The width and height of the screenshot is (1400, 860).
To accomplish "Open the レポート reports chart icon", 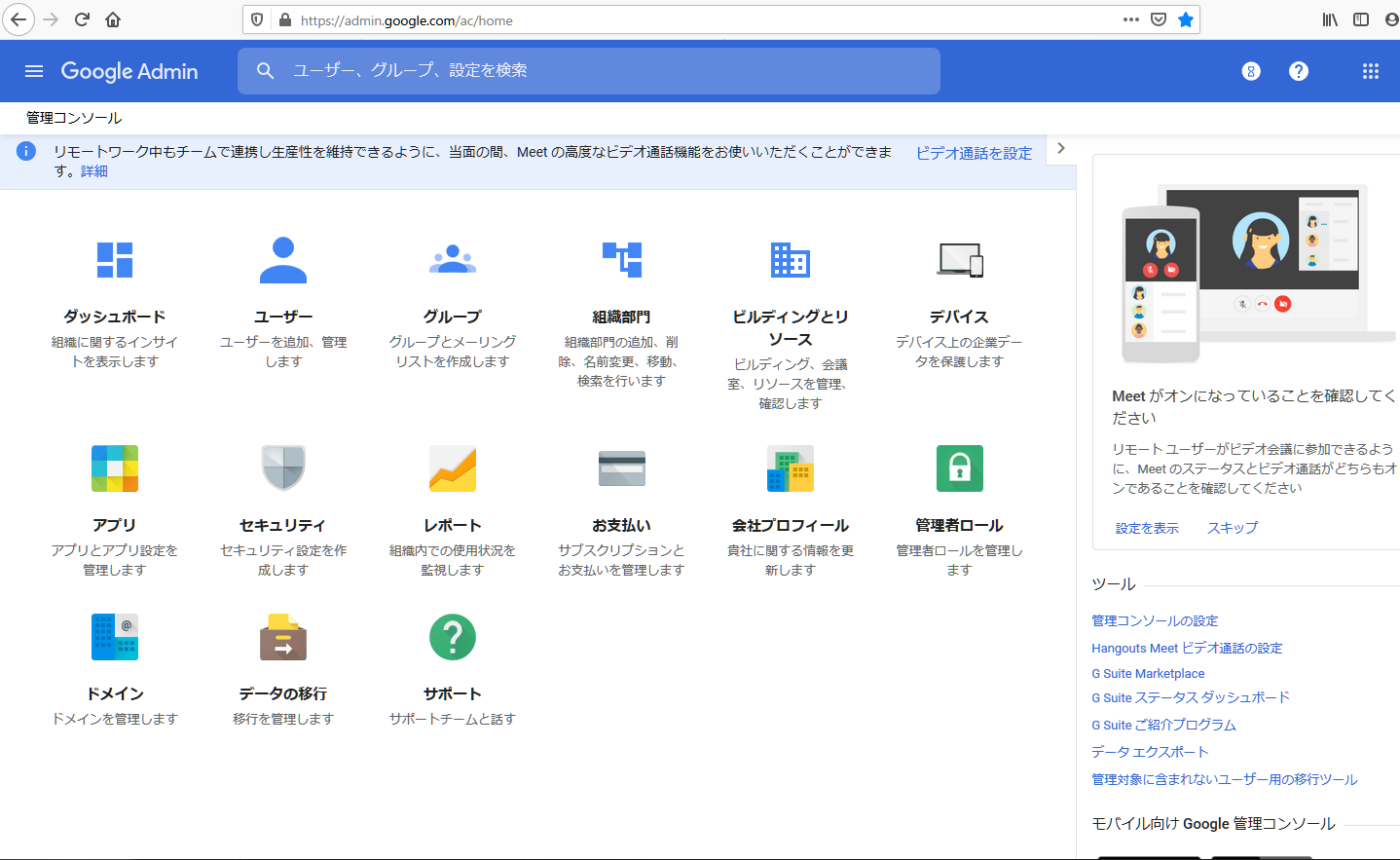I will click(453, 468).
